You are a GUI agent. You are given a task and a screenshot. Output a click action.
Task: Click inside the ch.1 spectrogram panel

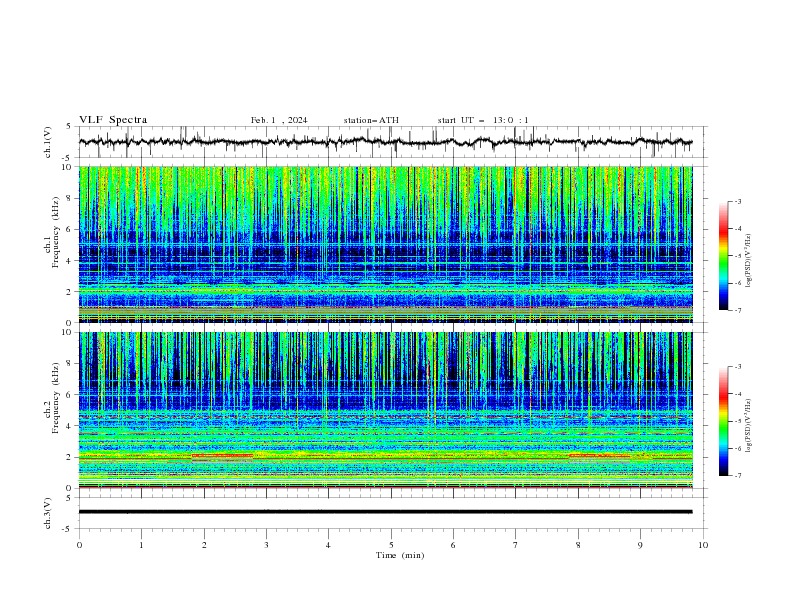[x=385, y=244]
